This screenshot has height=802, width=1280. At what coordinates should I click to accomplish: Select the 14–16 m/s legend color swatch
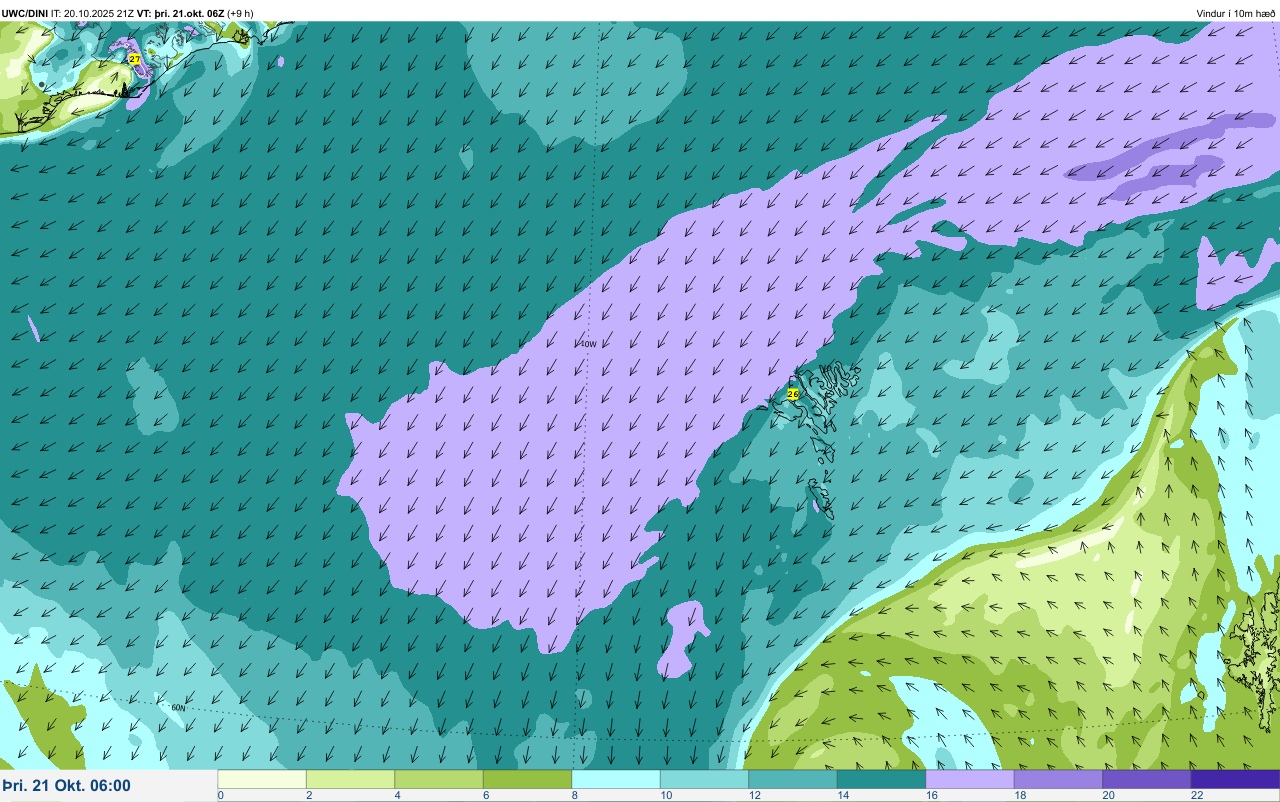click(x=881, y=779)
